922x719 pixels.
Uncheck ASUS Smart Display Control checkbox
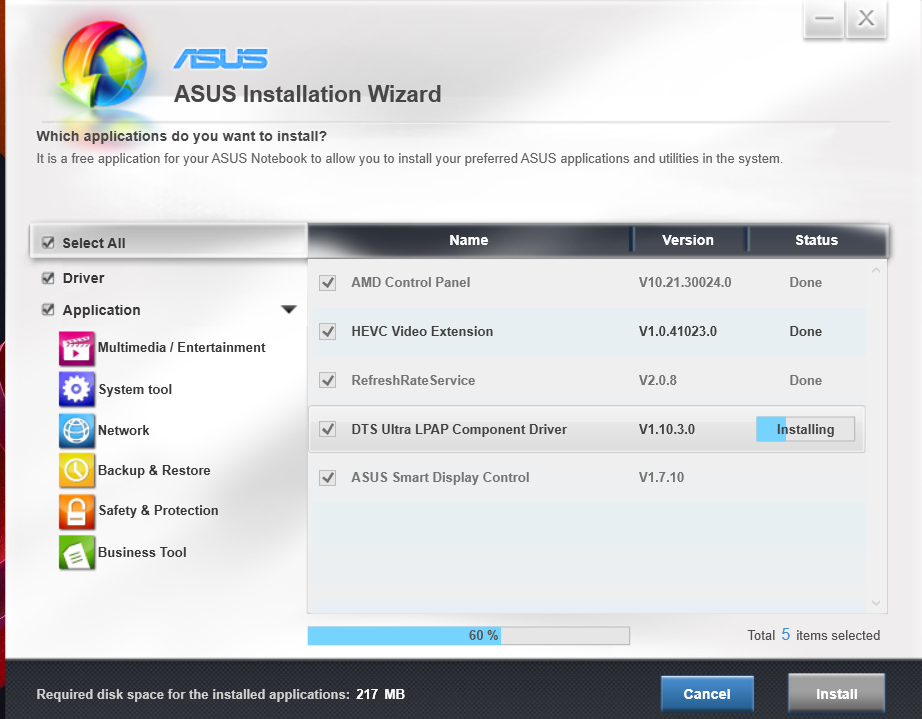(328, 477)
